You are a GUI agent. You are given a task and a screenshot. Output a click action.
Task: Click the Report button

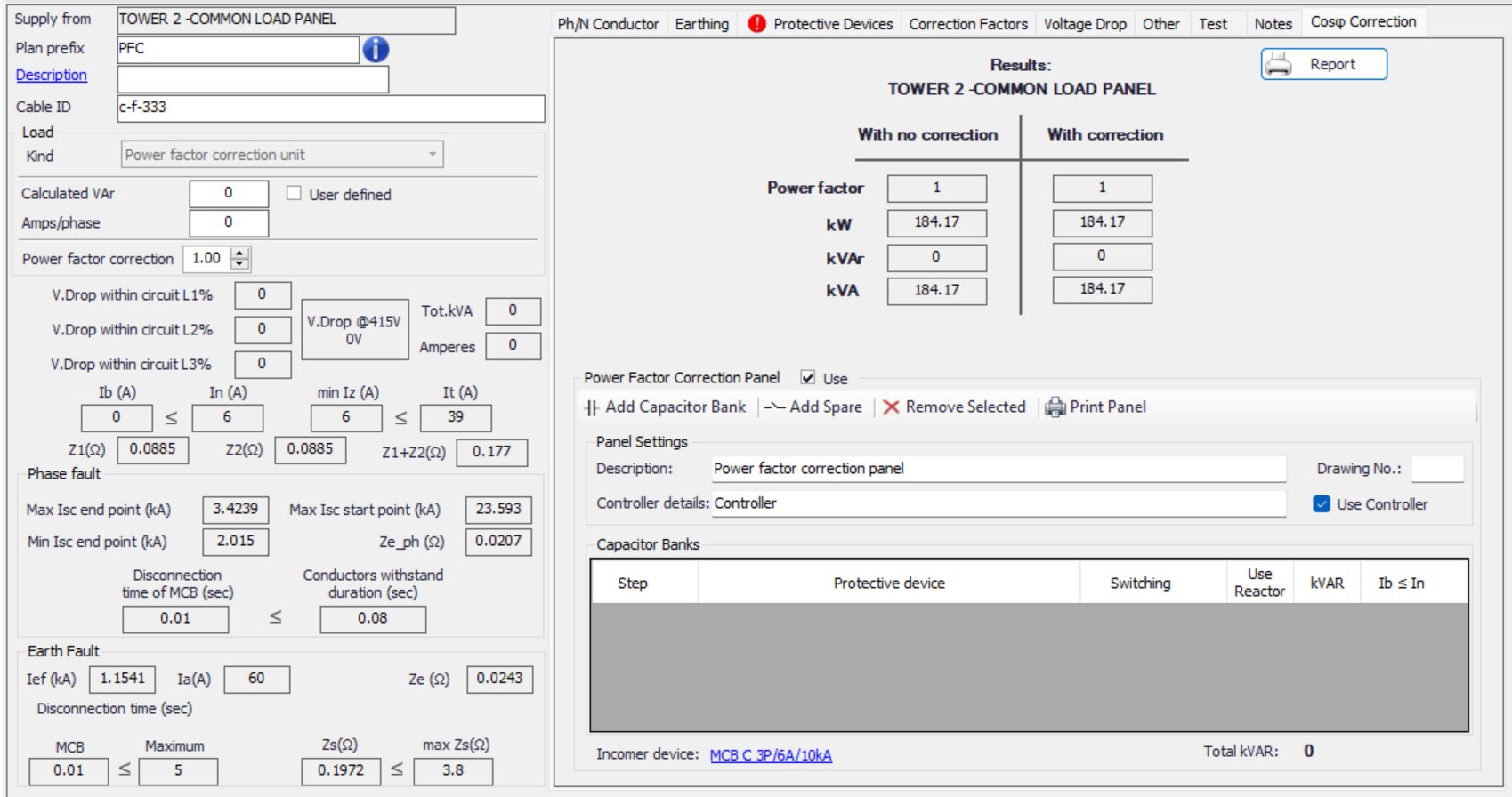click(x=1324, y=64)
